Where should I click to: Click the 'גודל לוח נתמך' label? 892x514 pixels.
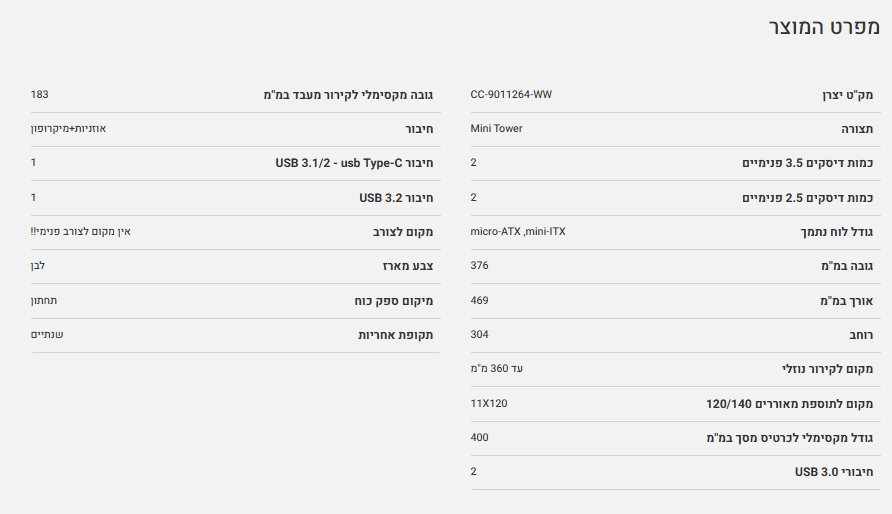click(836, 232)
